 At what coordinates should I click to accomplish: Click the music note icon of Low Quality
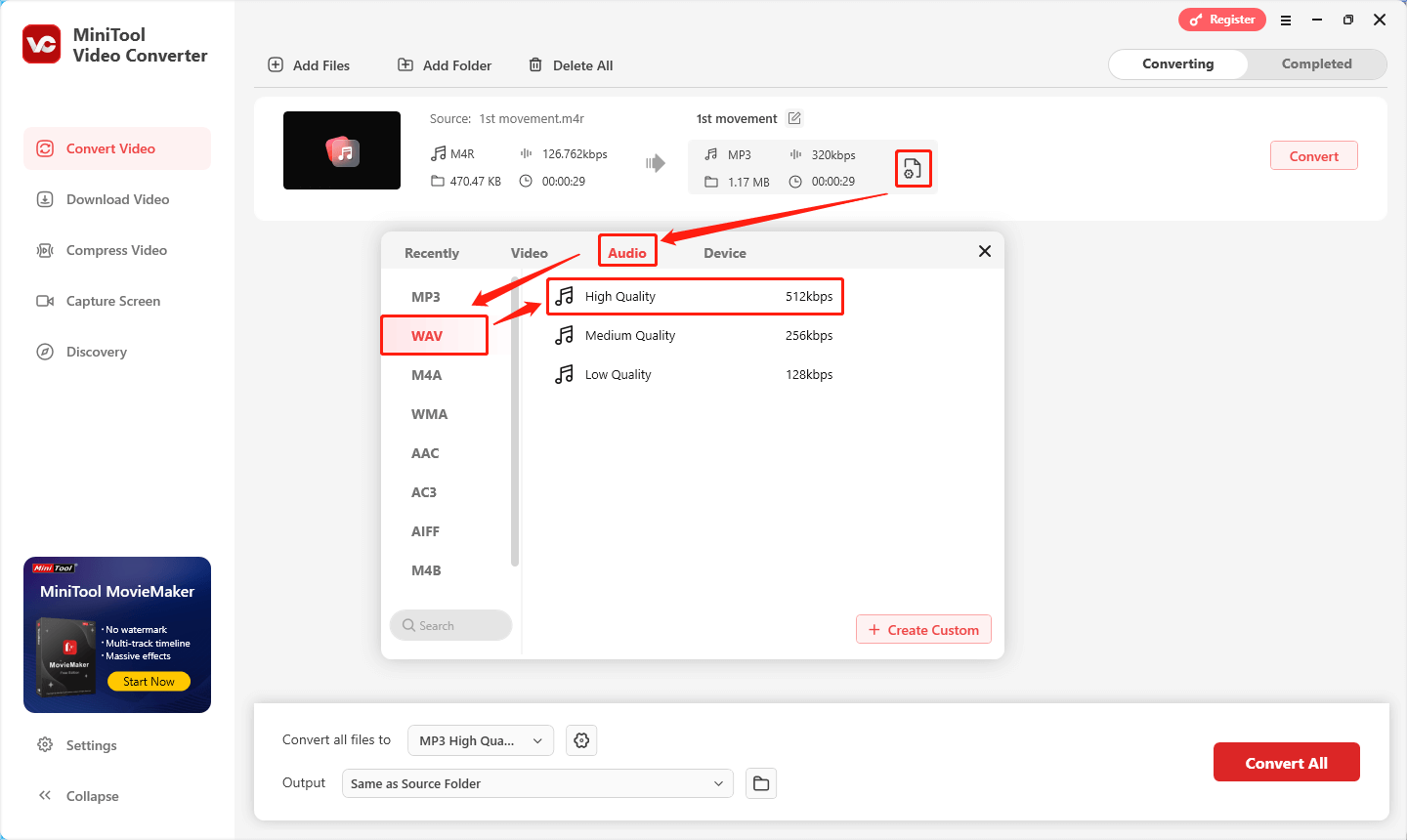565,374
